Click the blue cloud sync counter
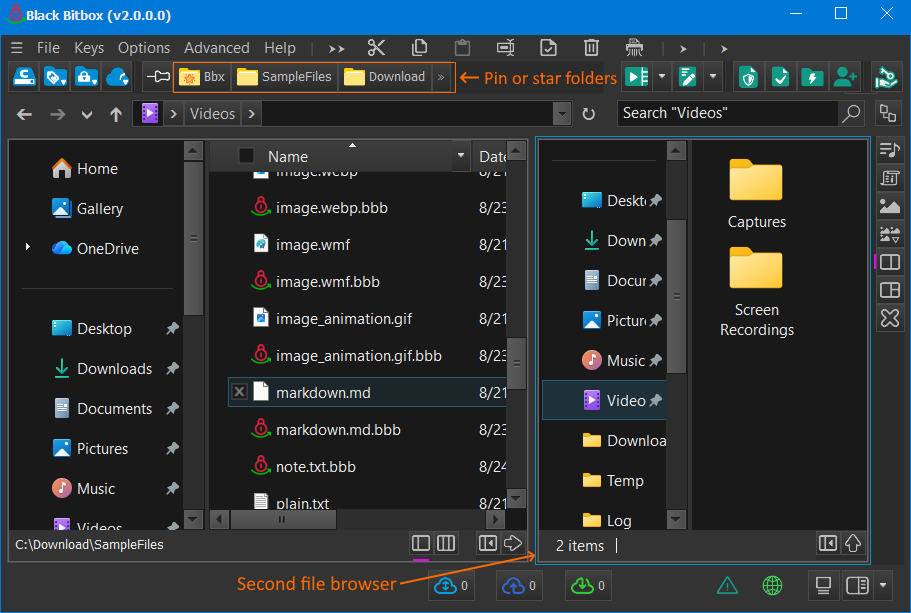This screenshot has height=613, width=911. pyautogui.click(x=451, y=586)
